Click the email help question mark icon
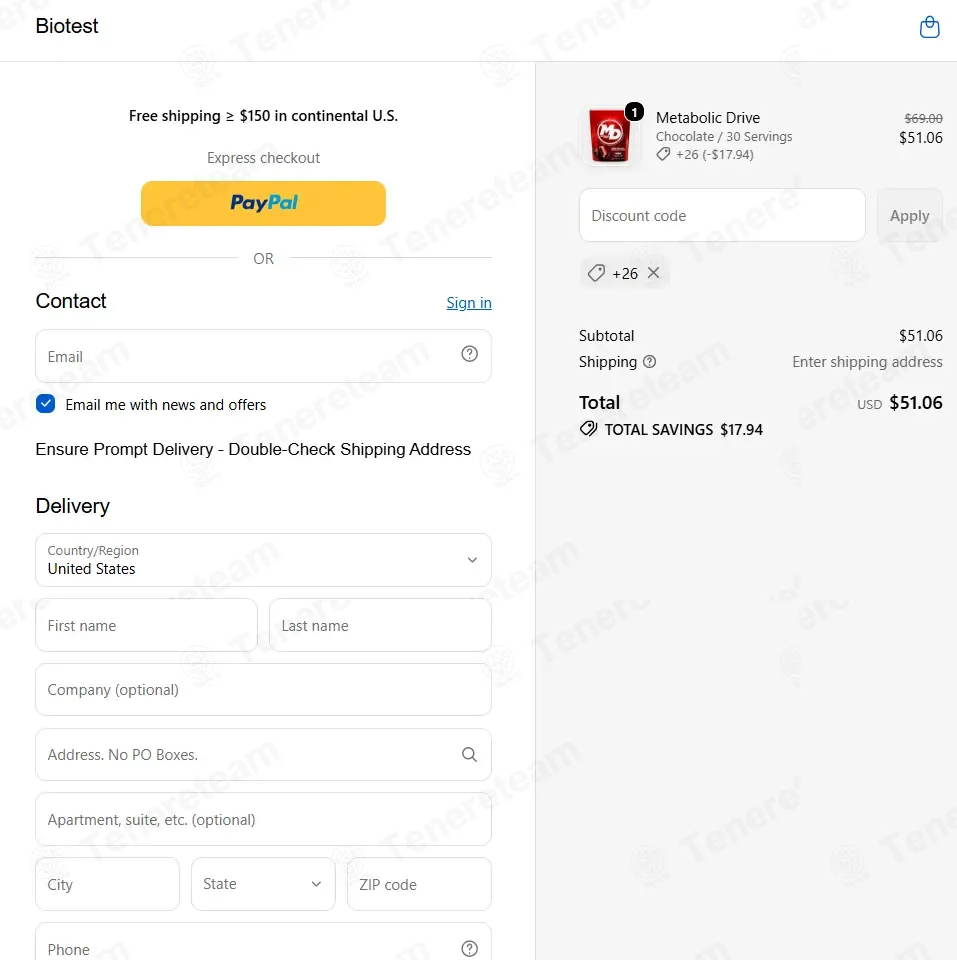The image size is (957, 960). click(x=469, y=354)
